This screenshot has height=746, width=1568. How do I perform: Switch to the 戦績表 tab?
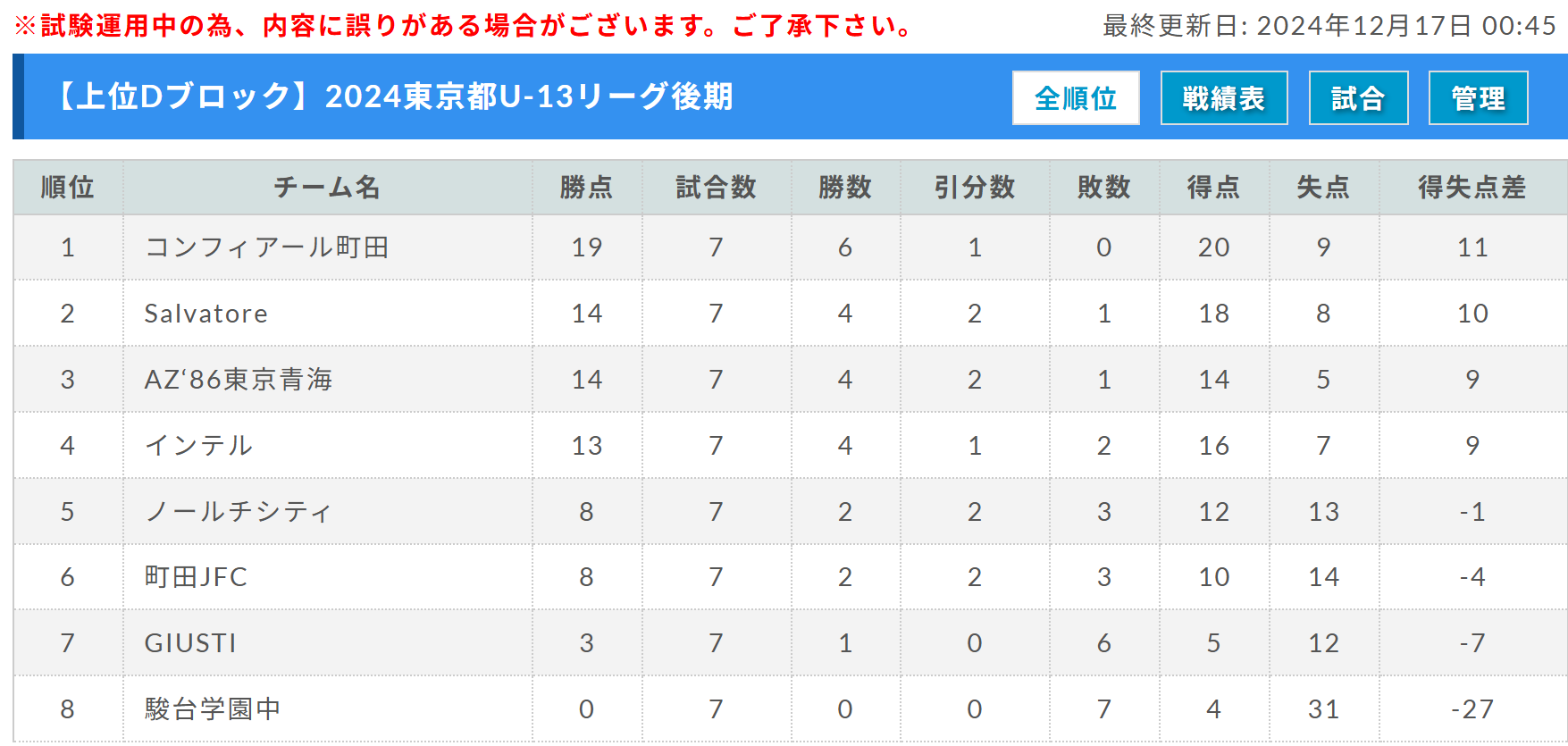click(x=1224, y=97)
